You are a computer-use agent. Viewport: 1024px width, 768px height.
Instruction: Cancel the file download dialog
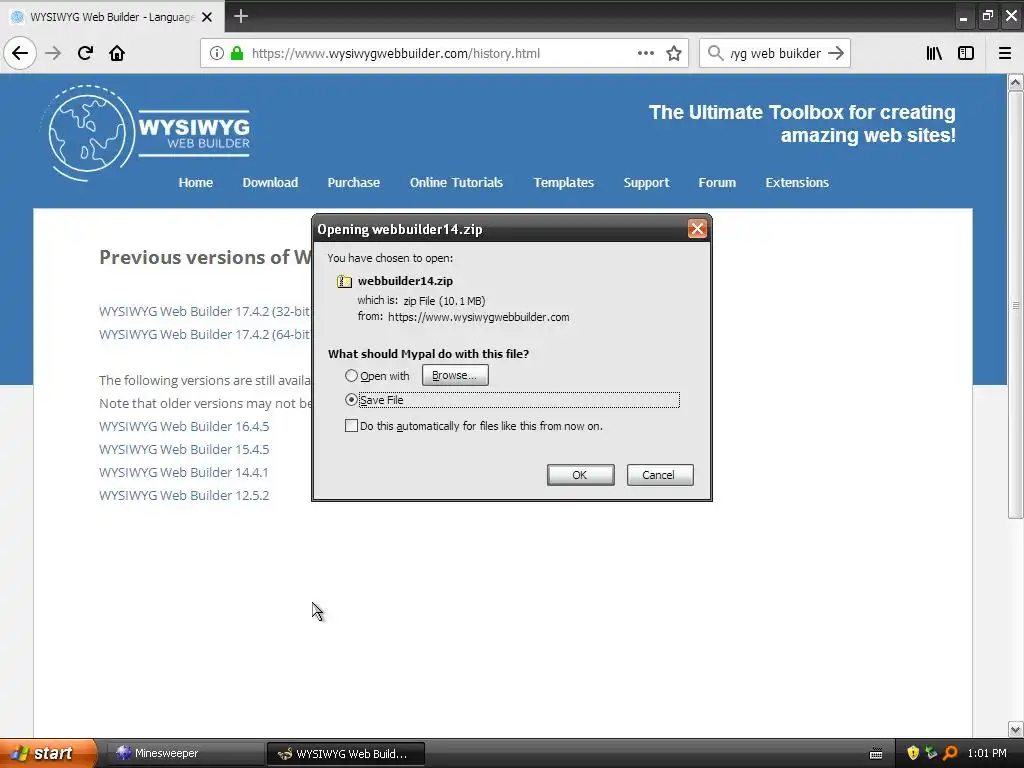[660, 475]
